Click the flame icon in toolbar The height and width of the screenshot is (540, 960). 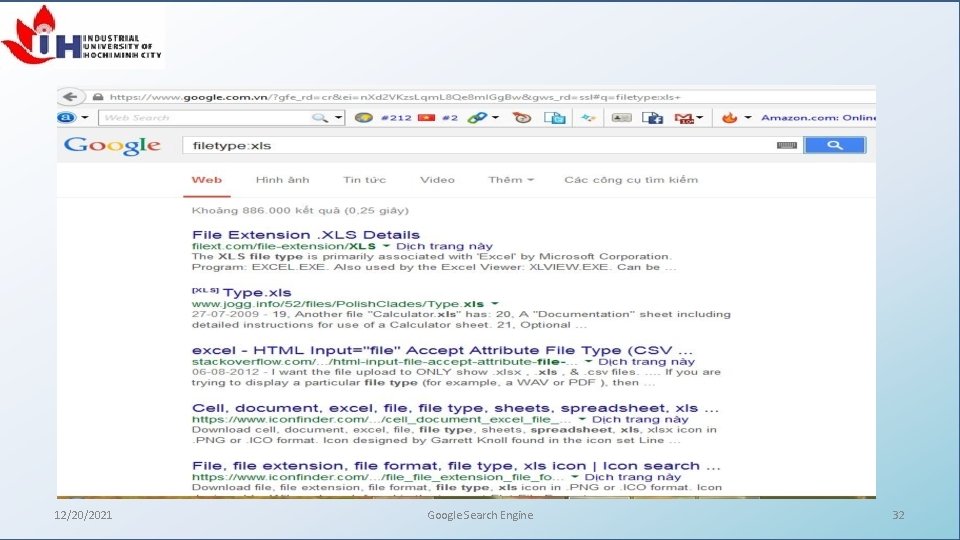click(729, 118)
